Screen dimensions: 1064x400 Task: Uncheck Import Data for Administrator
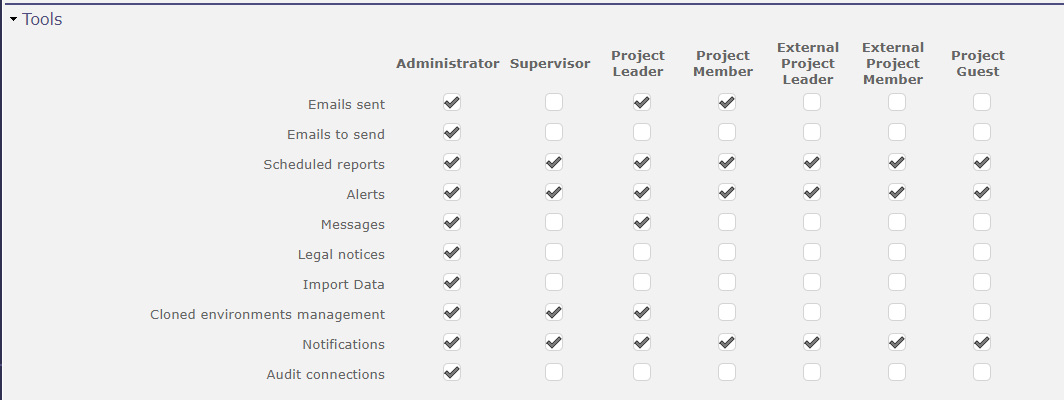[452, 283]
